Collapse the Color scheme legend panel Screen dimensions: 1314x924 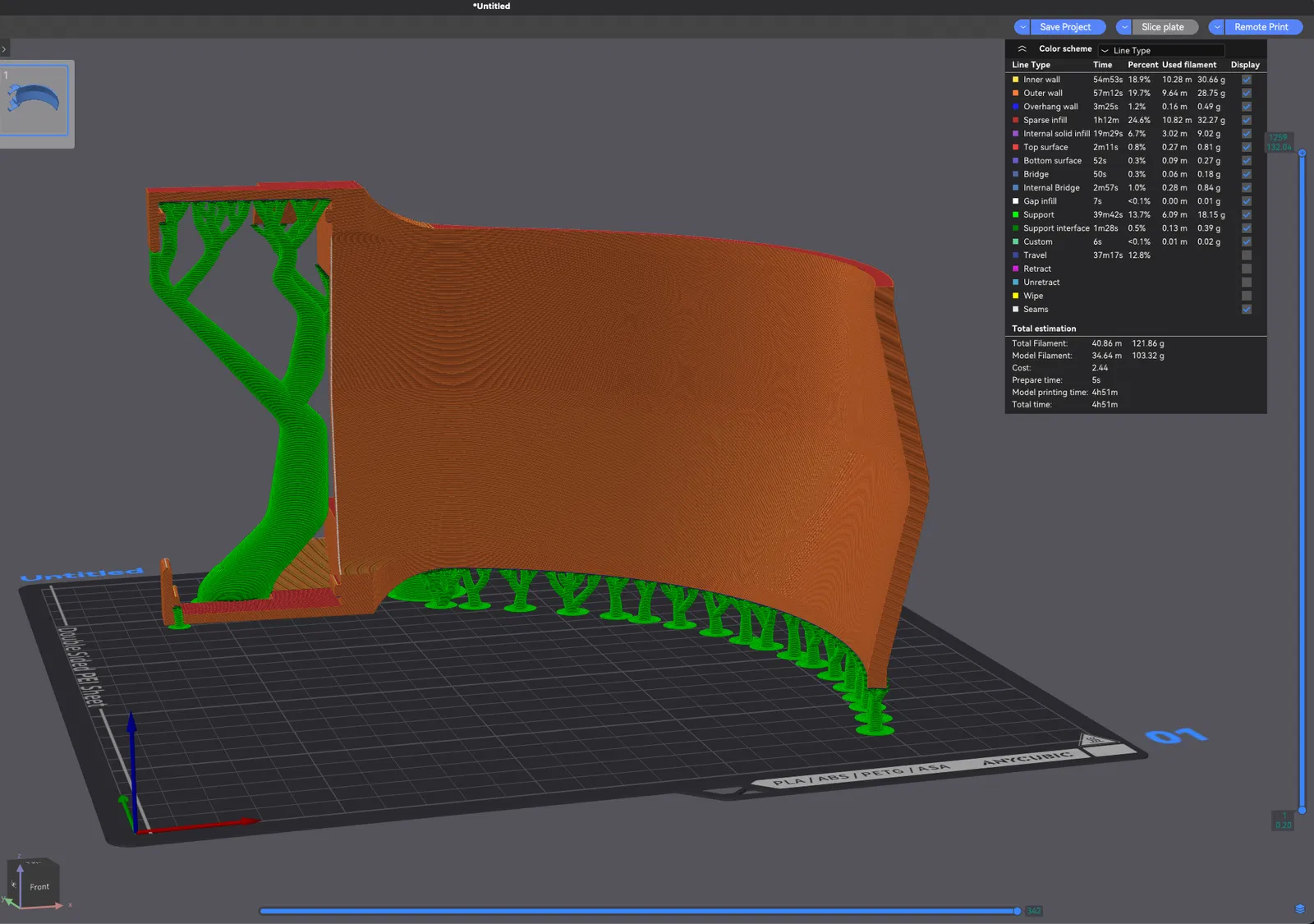pos(1022,49)
